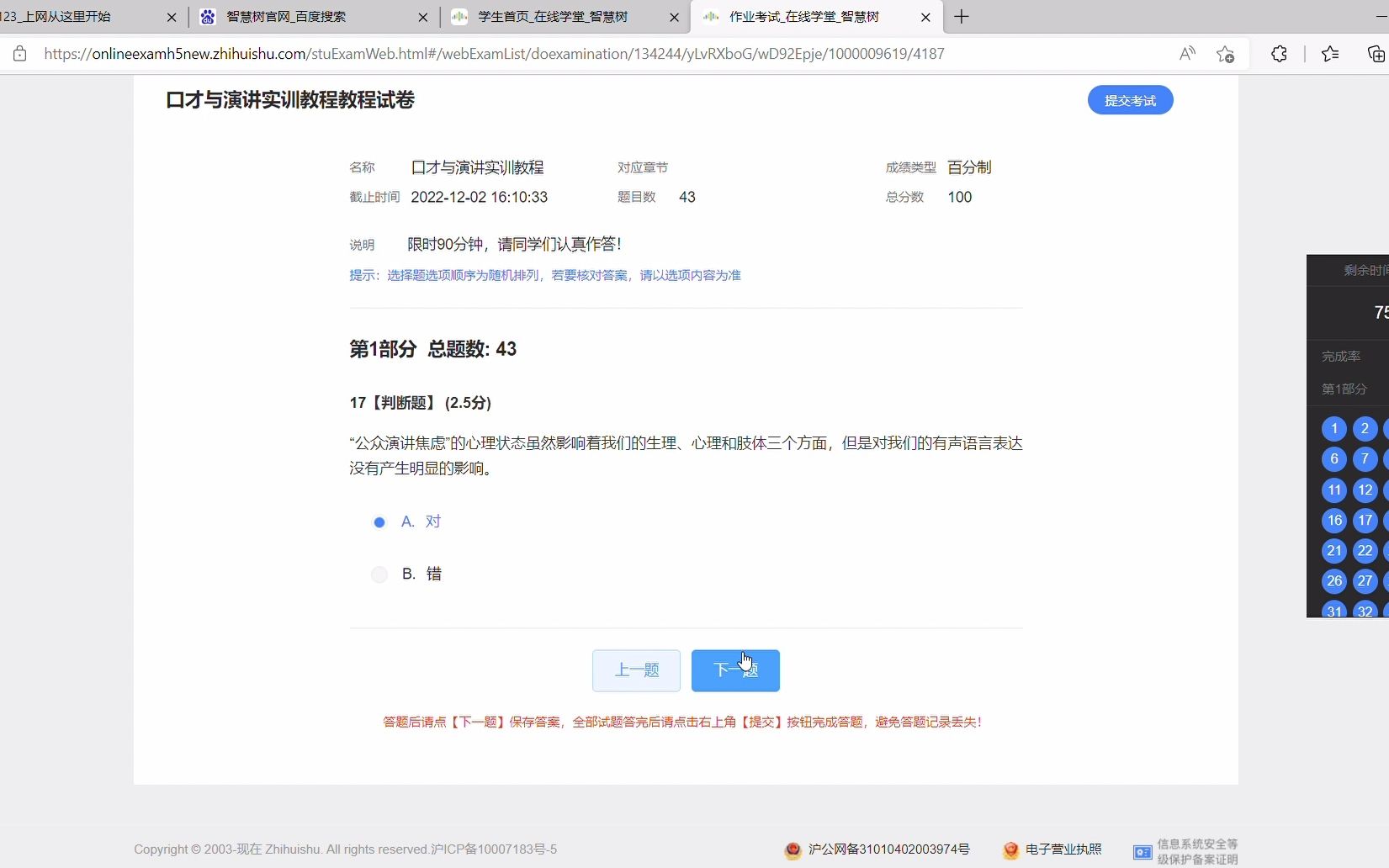
Task: Jump to question 22 in navigator
Action: pos(1365,551)
